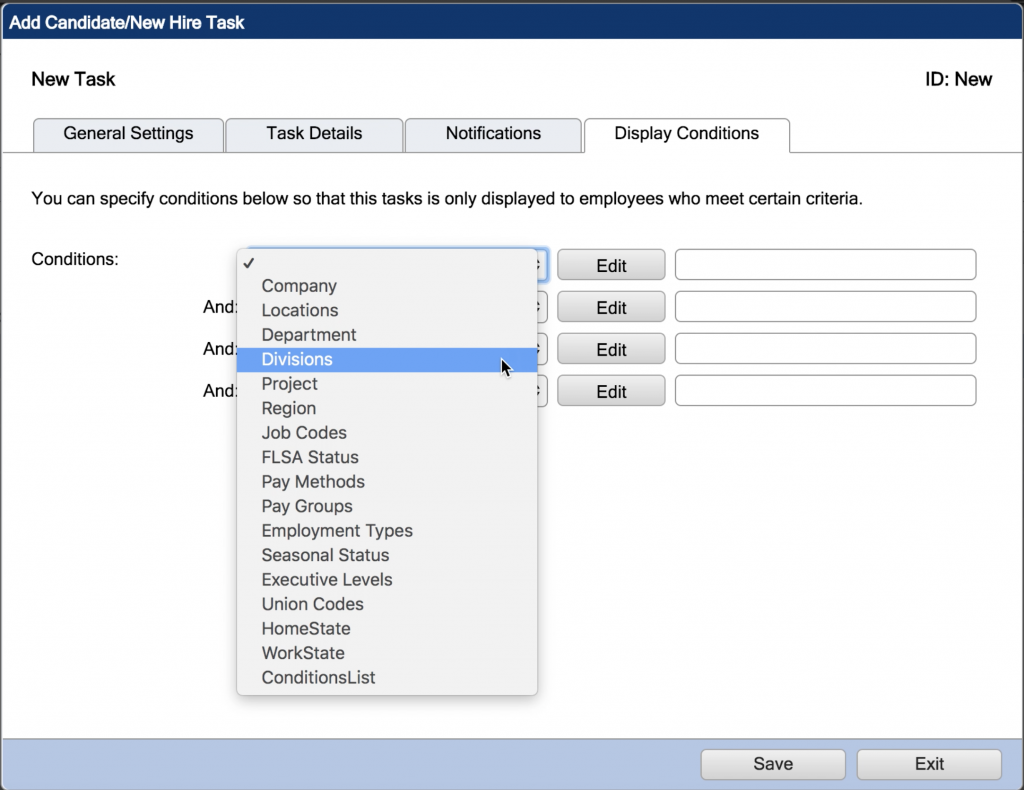This screenshot has width=1024, height=790.
Task: Click the text field beside the second Edit button
Action: click(x=825, y=306)
